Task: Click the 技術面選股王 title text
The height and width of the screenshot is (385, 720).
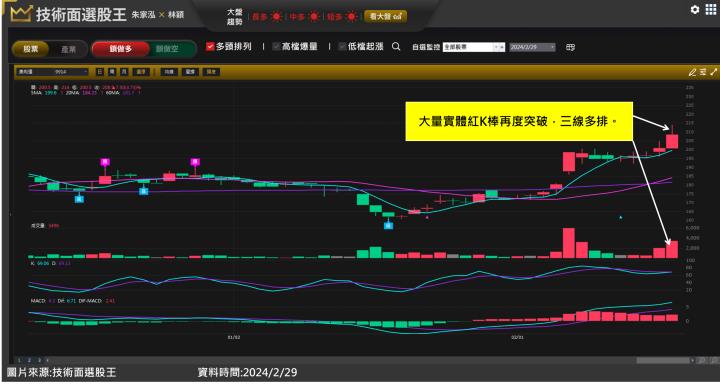Action: click(81, 14)
